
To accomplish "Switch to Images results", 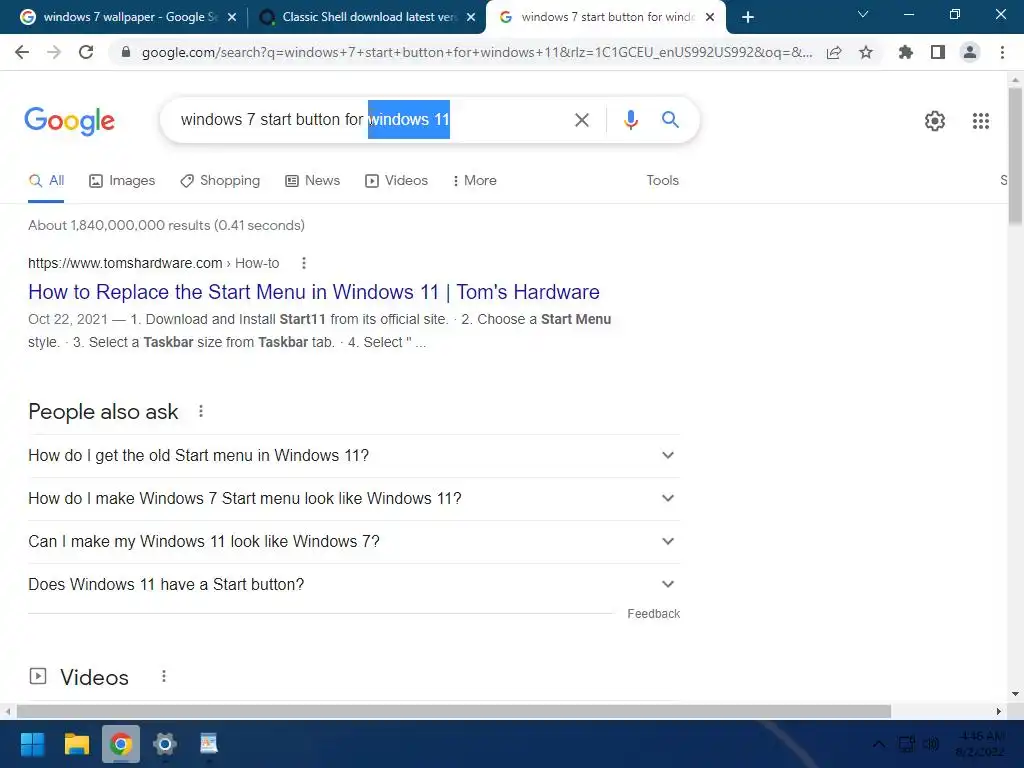I will pyautogui.click(x=122, y=181).
